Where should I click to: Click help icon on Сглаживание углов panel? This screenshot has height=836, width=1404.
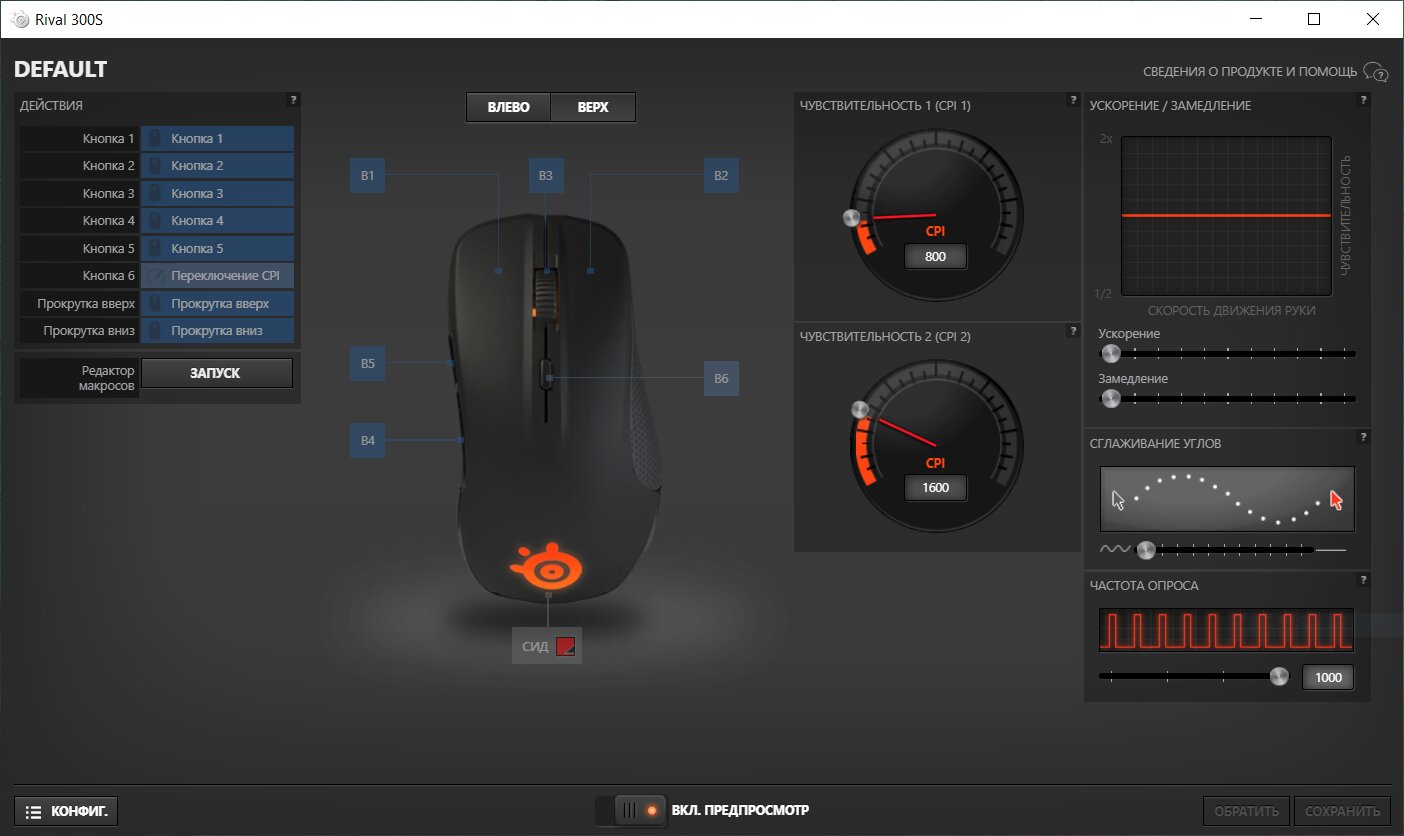click(1364, 438)
